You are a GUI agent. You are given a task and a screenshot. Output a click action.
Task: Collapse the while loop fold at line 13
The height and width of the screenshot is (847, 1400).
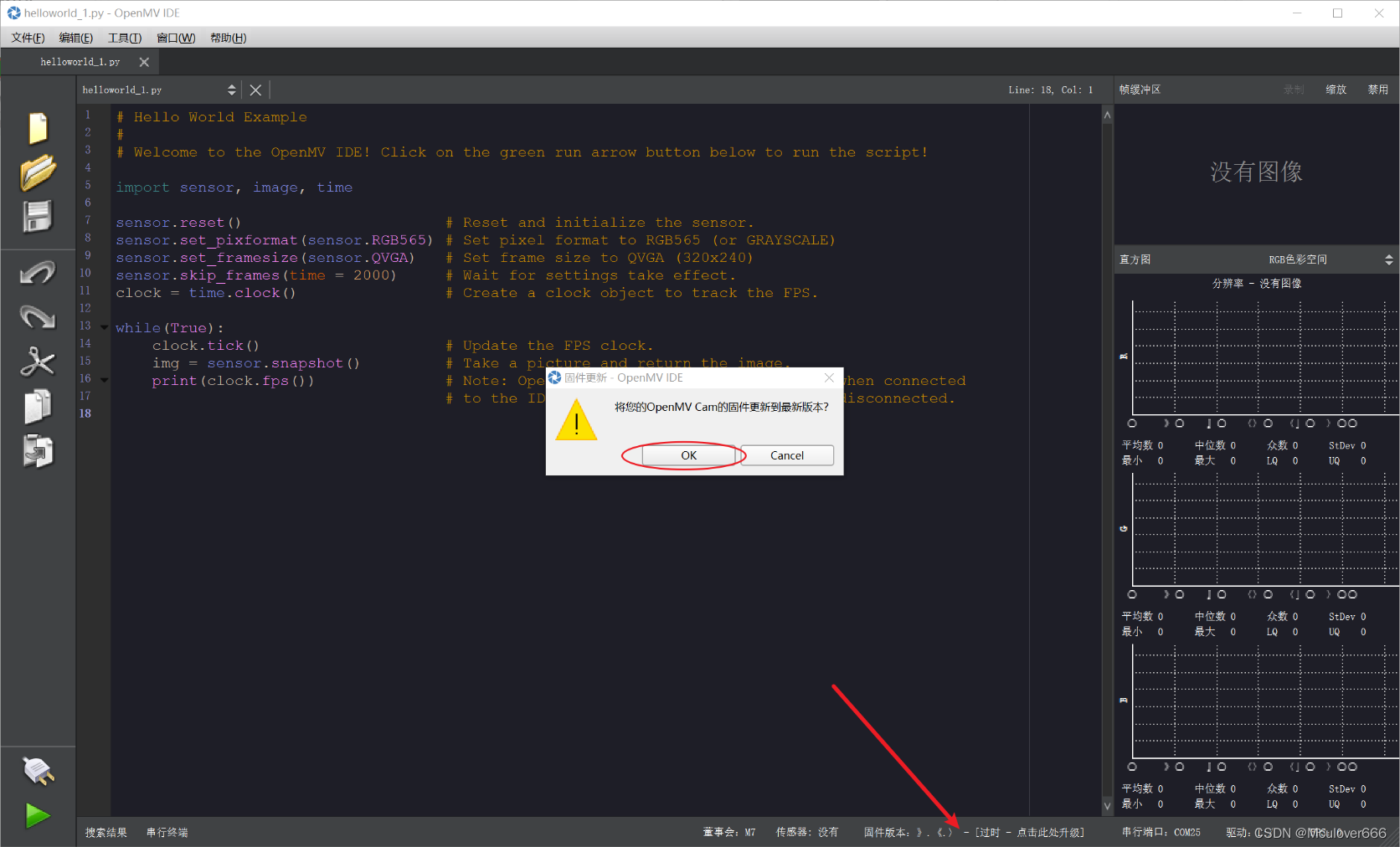[105, 327]
